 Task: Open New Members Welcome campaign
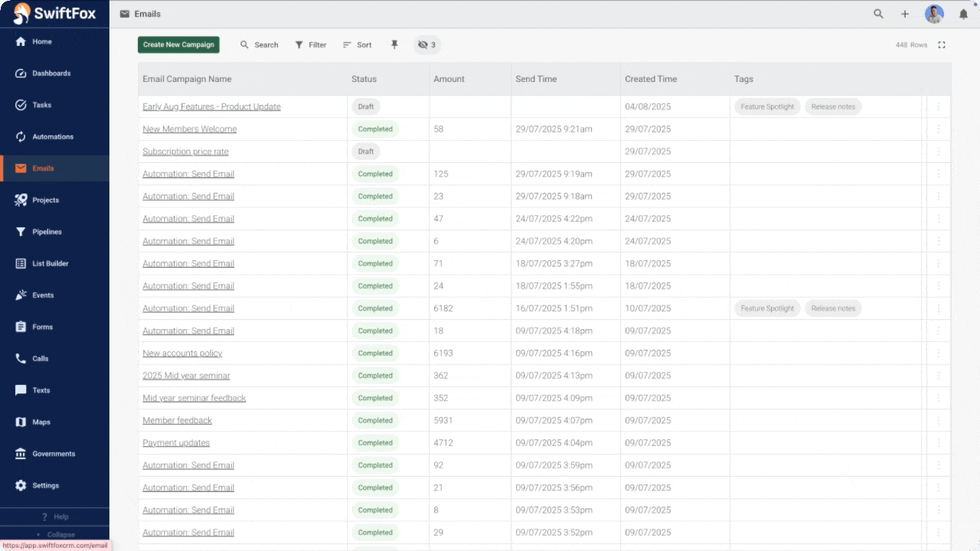tap(189, 129)
